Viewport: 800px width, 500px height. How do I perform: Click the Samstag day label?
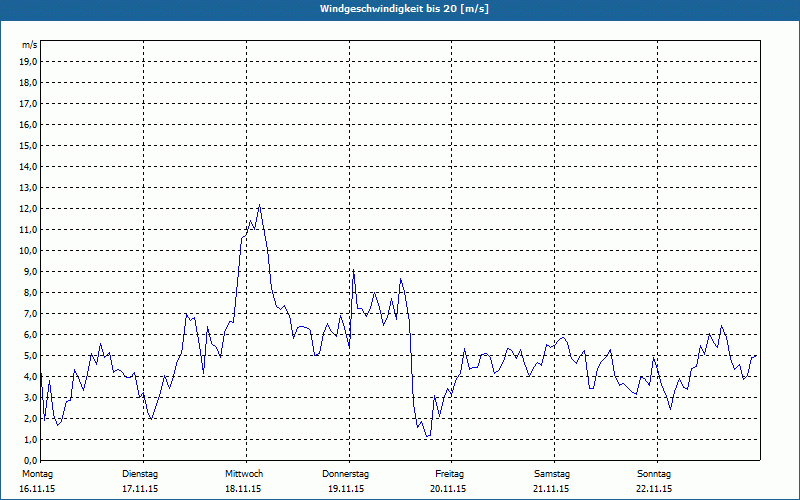coord(552,473)
